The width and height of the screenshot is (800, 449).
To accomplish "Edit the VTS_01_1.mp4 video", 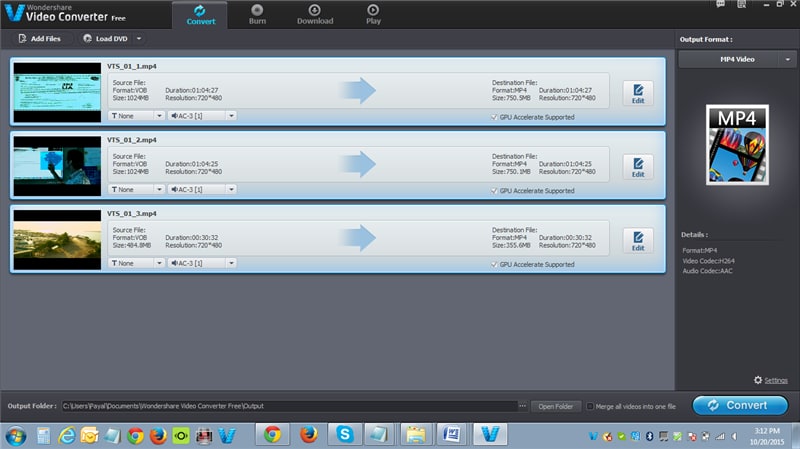I will pos(638,93).
